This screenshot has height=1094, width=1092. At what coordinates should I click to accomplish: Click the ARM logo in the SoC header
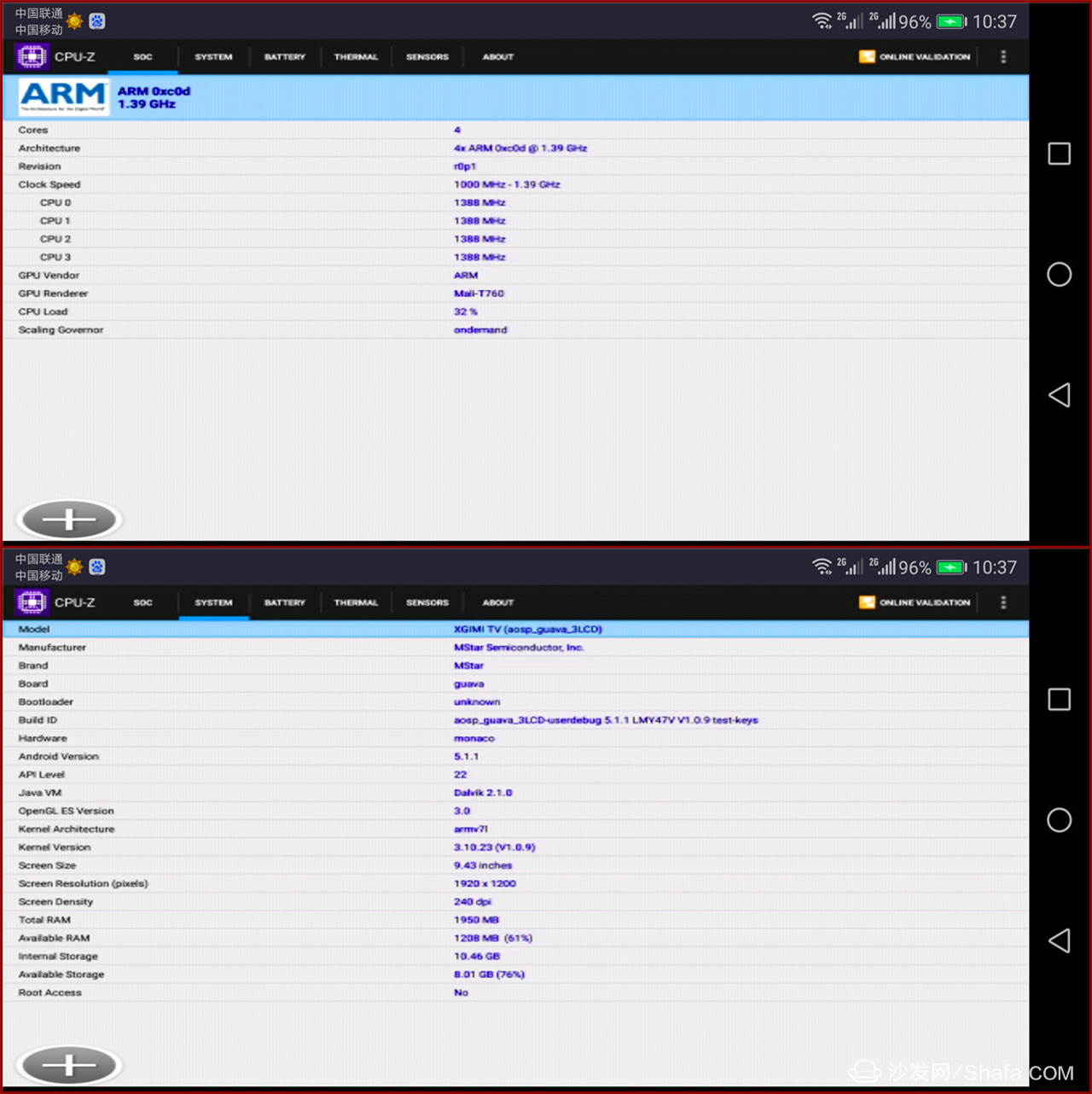coord(64,97)
